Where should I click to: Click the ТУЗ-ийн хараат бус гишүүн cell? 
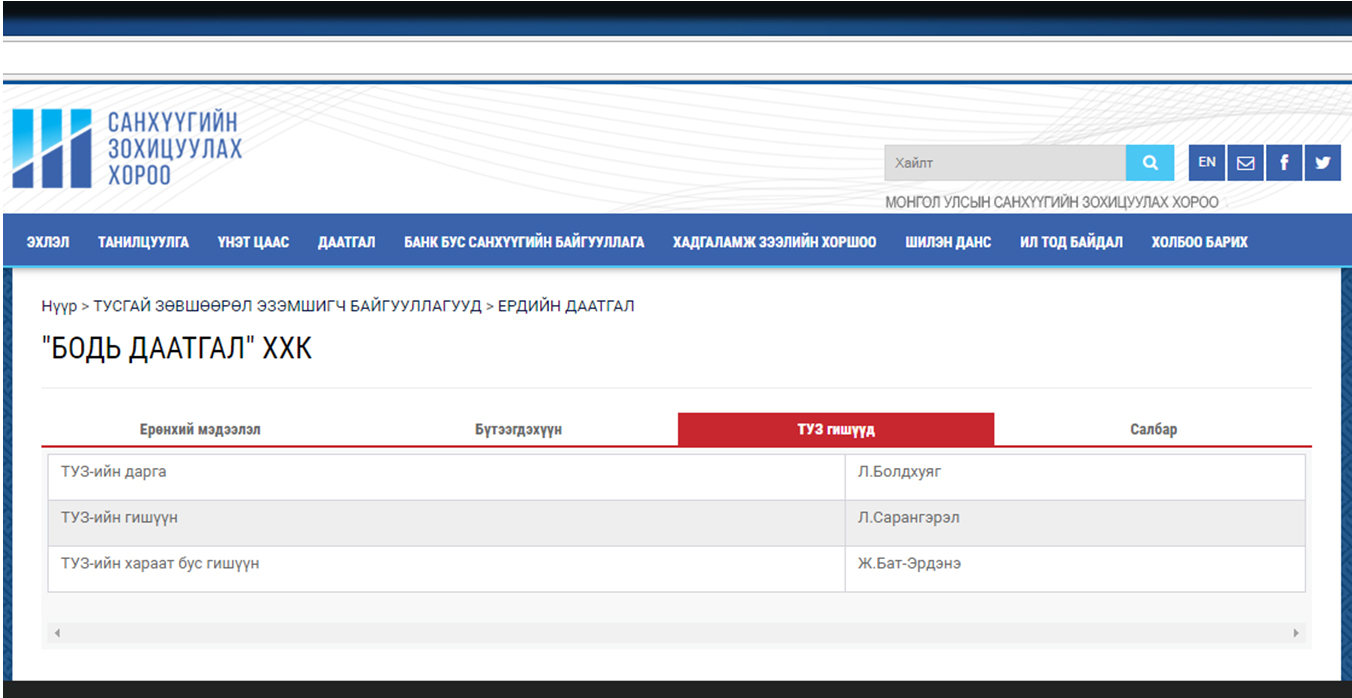(x=447, y=569)
